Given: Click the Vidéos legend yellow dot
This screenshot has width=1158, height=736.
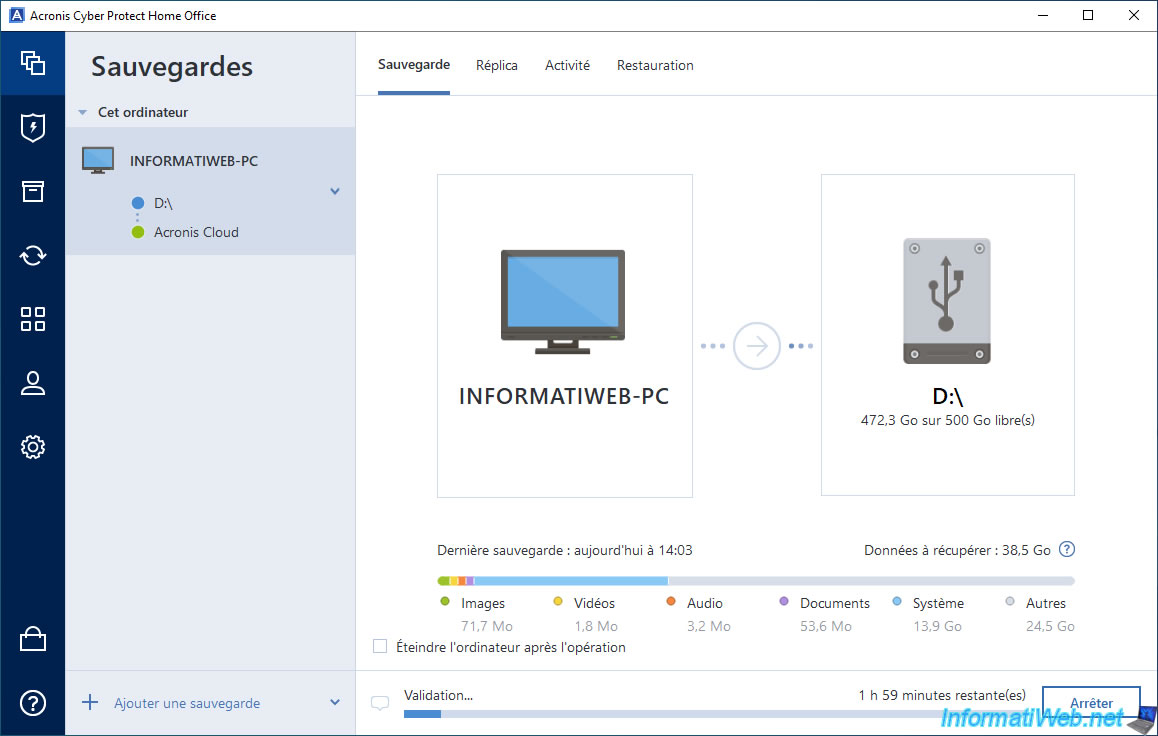Looking at the screenshot, I should (558, 601).
